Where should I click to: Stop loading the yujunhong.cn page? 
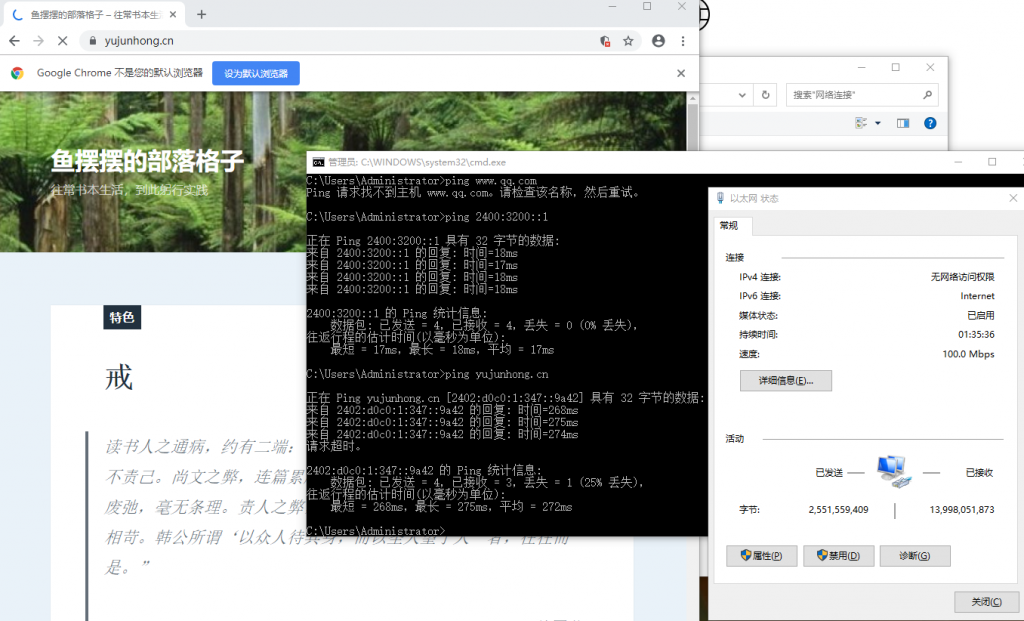coord(63,41)
